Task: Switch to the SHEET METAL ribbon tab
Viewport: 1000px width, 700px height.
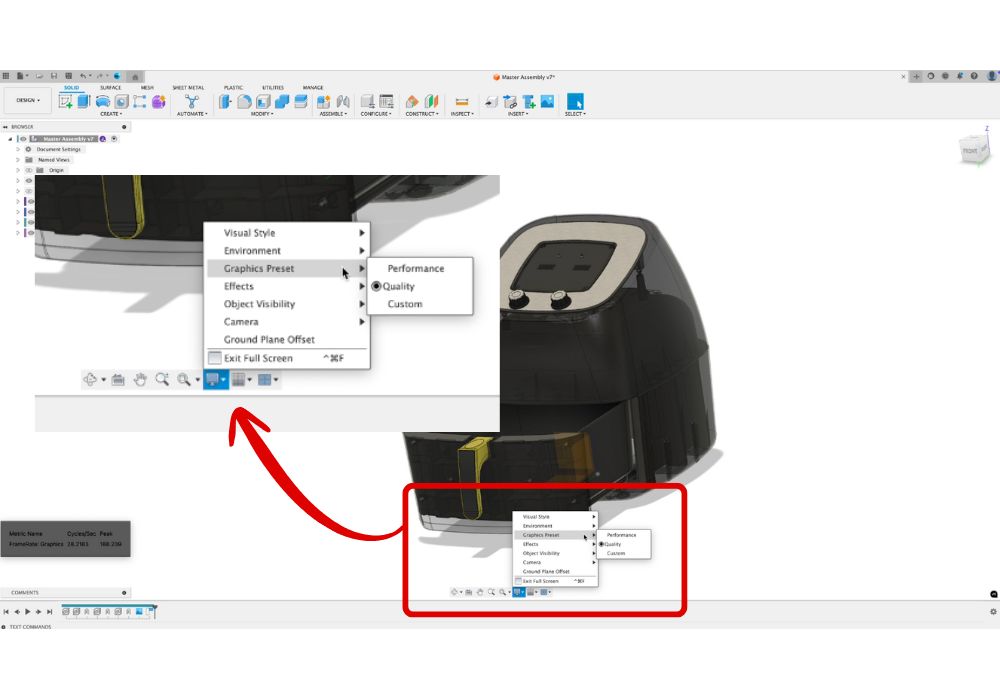Action: 188,88
